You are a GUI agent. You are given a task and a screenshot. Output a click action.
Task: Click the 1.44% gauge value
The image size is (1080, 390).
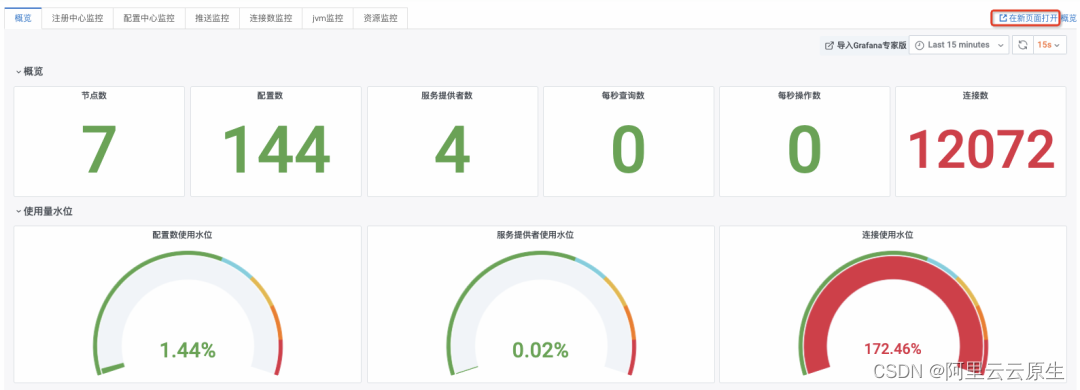pos(187,350)
